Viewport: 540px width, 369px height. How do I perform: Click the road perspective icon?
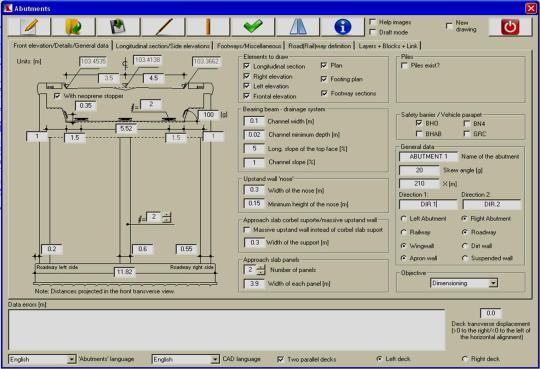click(298, 27)
